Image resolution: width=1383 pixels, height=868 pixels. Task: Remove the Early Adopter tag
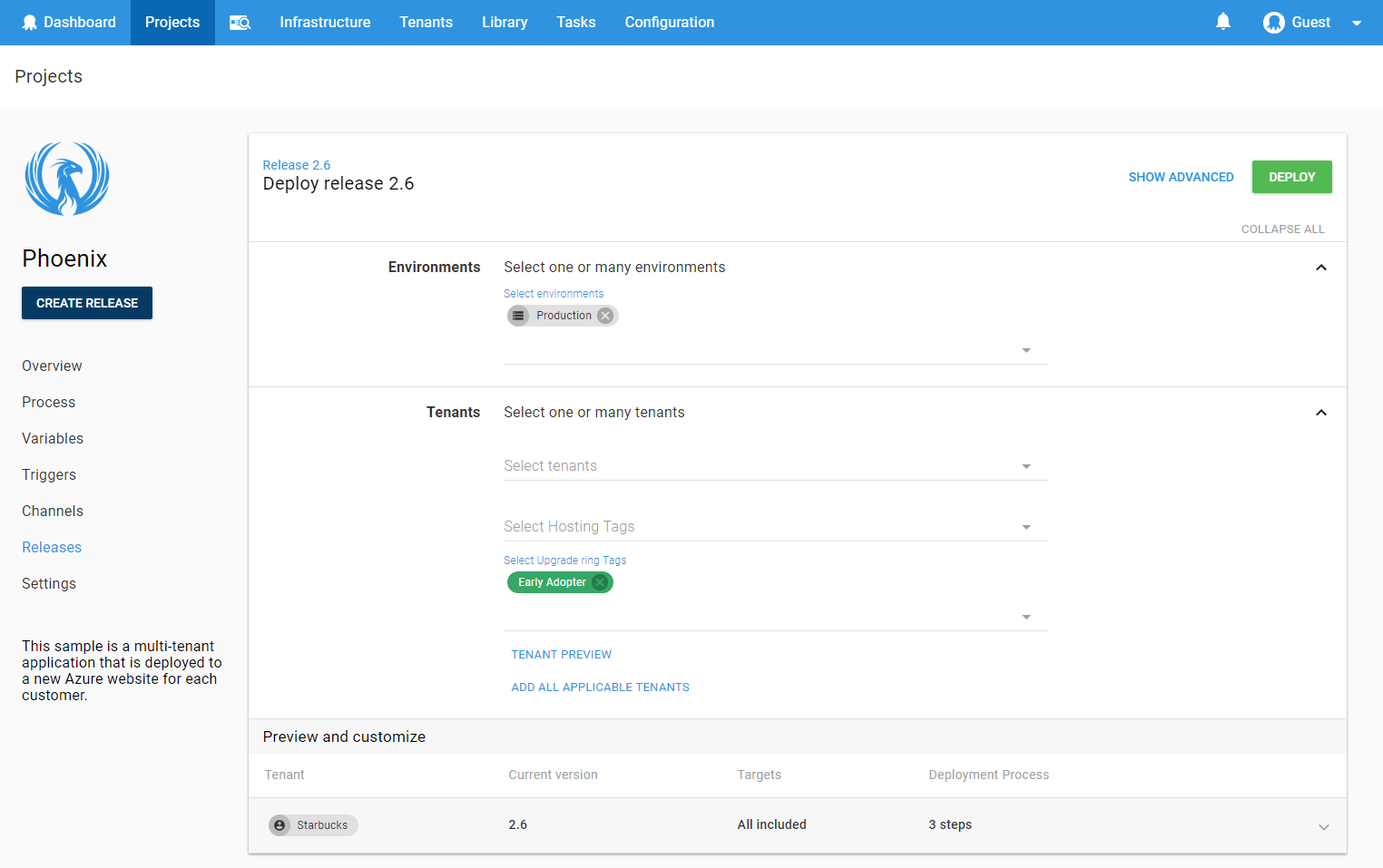[599, 582]
